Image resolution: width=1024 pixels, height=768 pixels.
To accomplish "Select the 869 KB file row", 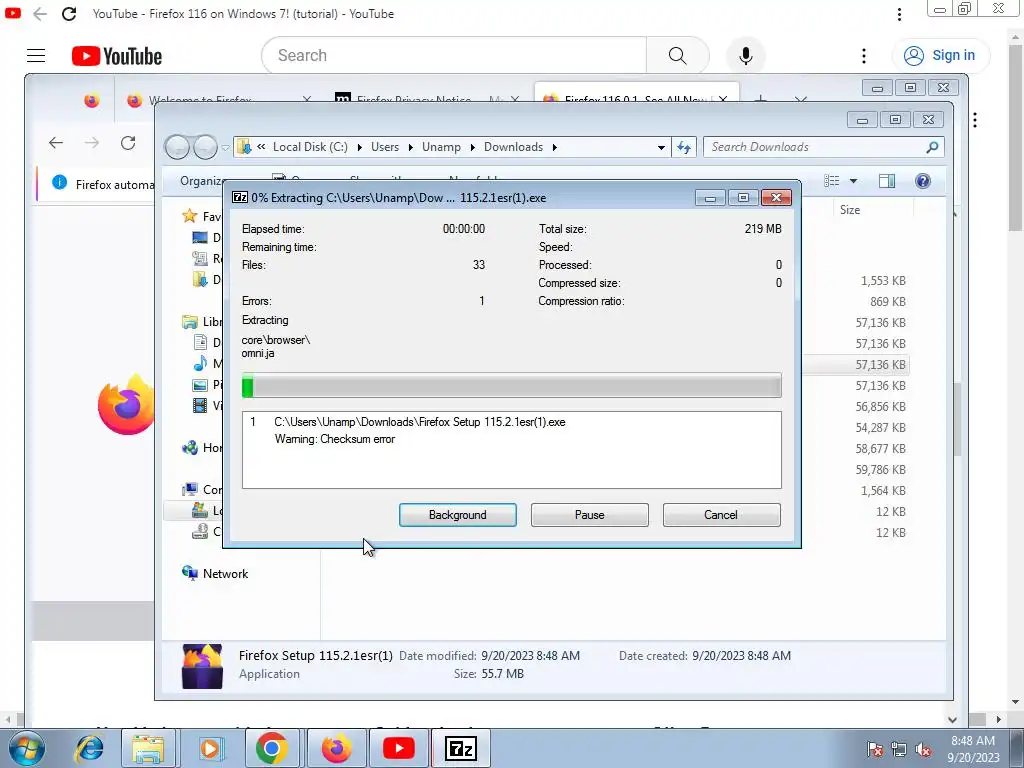I will pos(888,302).
